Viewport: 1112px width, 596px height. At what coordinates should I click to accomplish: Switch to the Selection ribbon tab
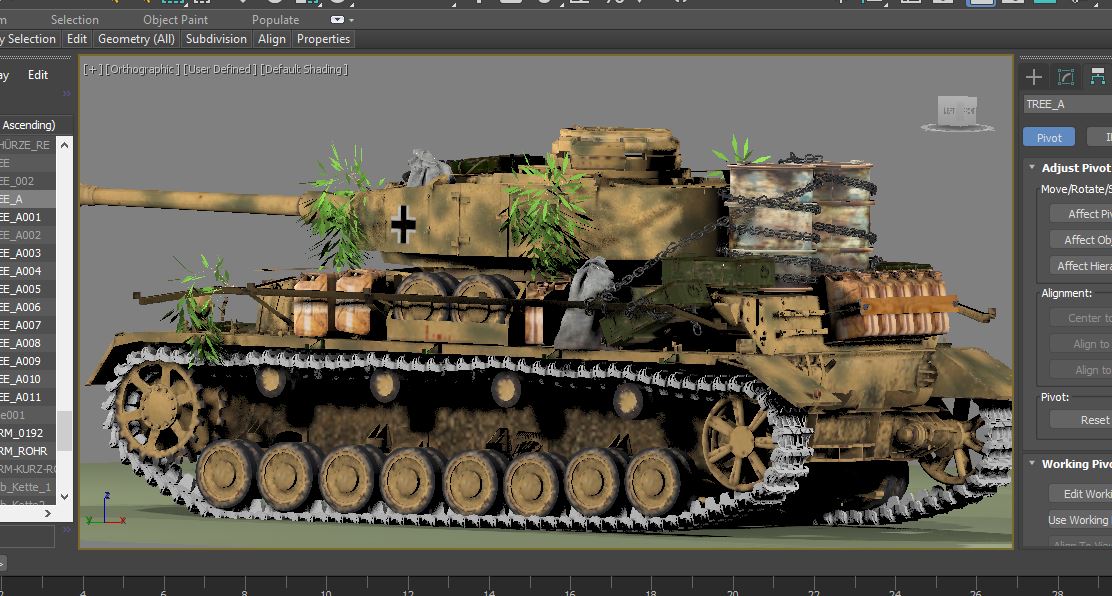[x=75, y=19]
